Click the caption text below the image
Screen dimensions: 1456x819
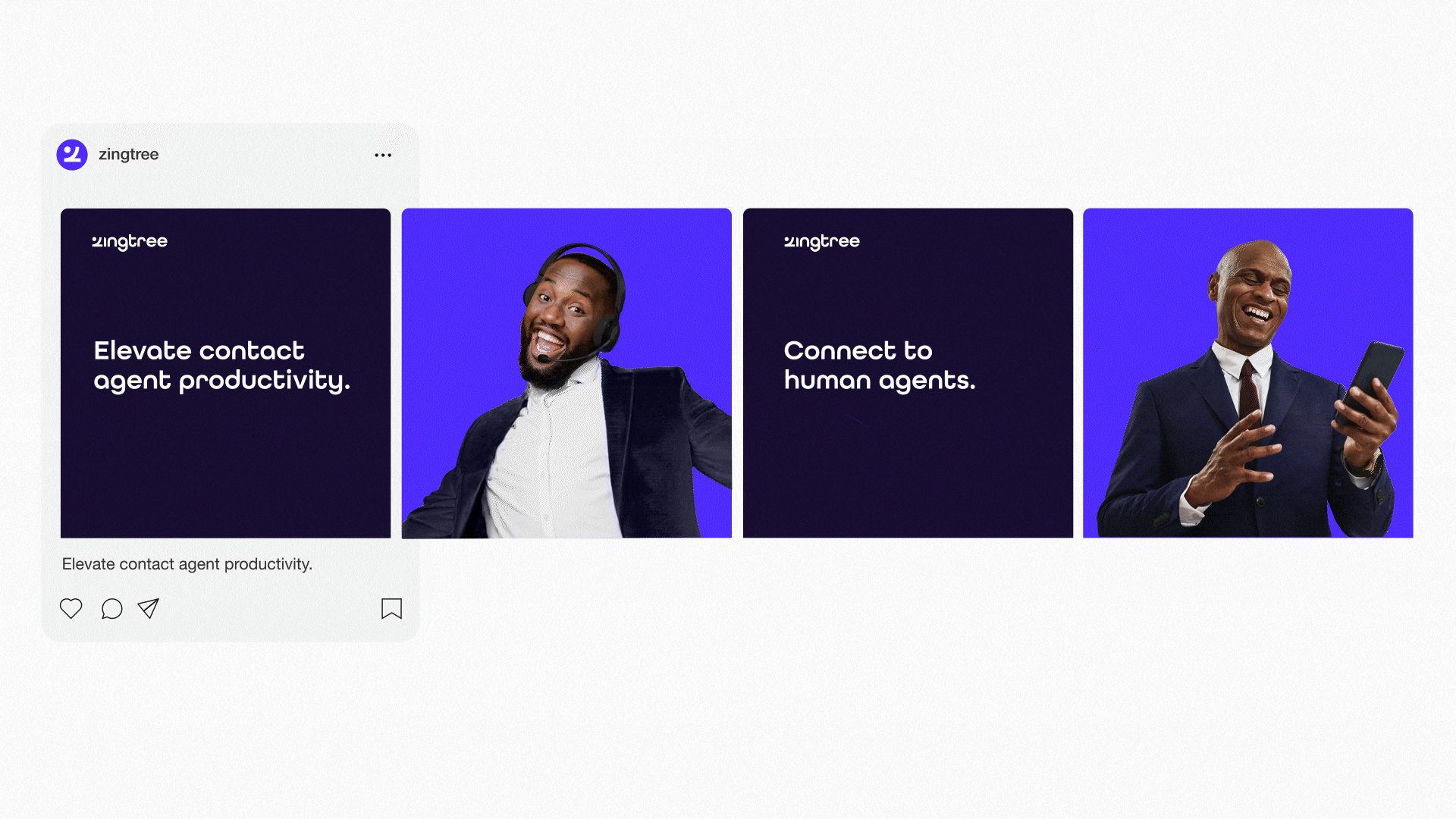[x=187, y=563]
